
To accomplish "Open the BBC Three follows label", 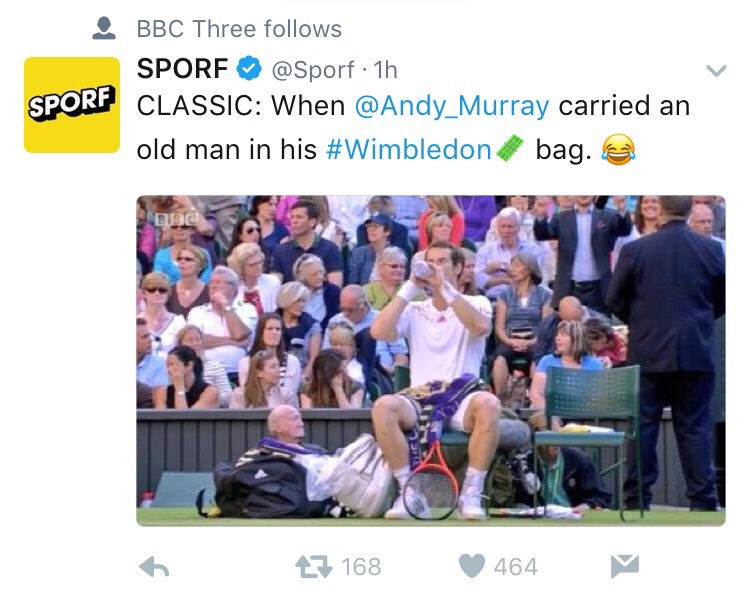I will pyautogui.click(x=239, y=29).
